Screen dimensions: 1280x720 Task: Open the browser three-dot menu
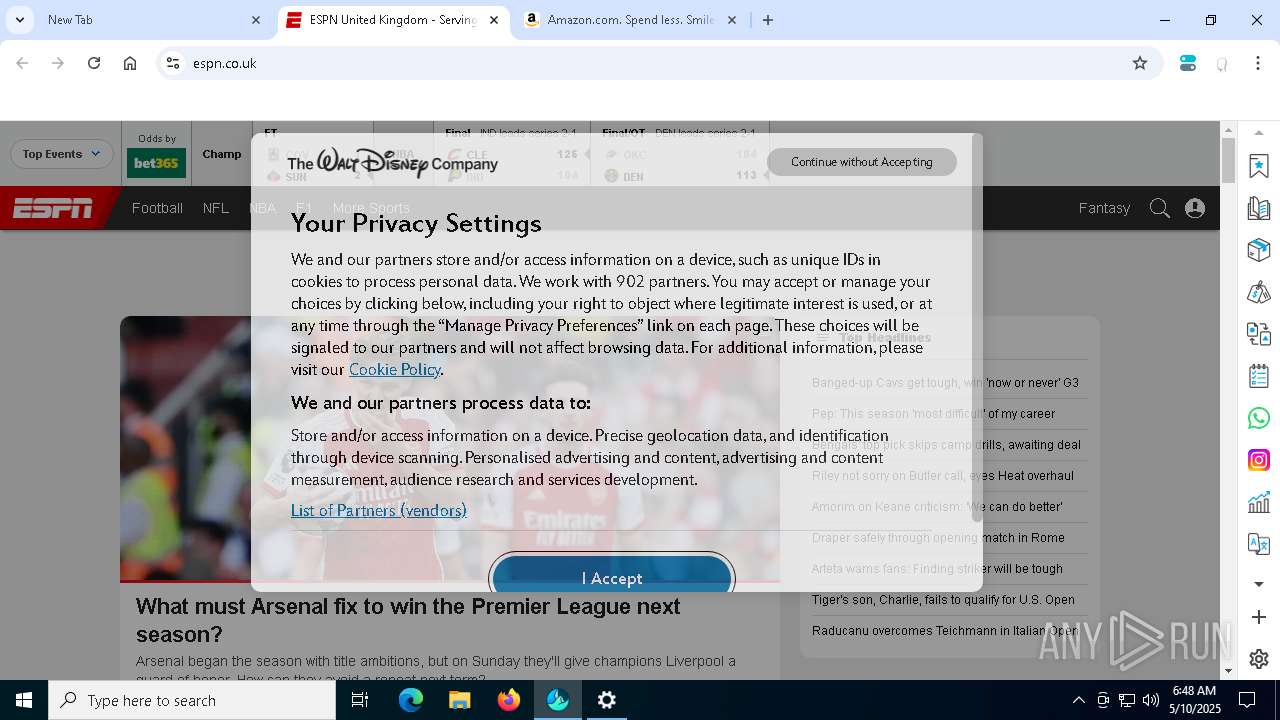coord(1258,63)
